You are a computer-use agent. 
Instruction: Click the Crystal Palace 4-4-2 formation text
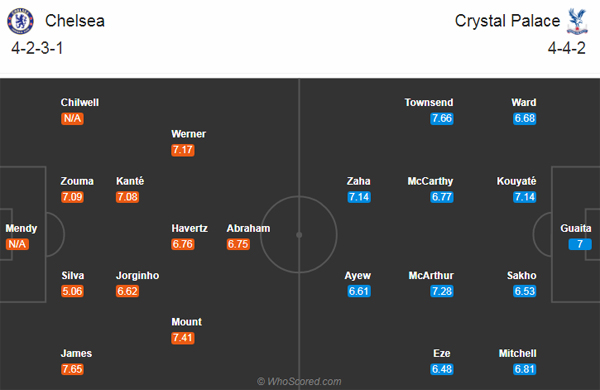coord(567,49)
